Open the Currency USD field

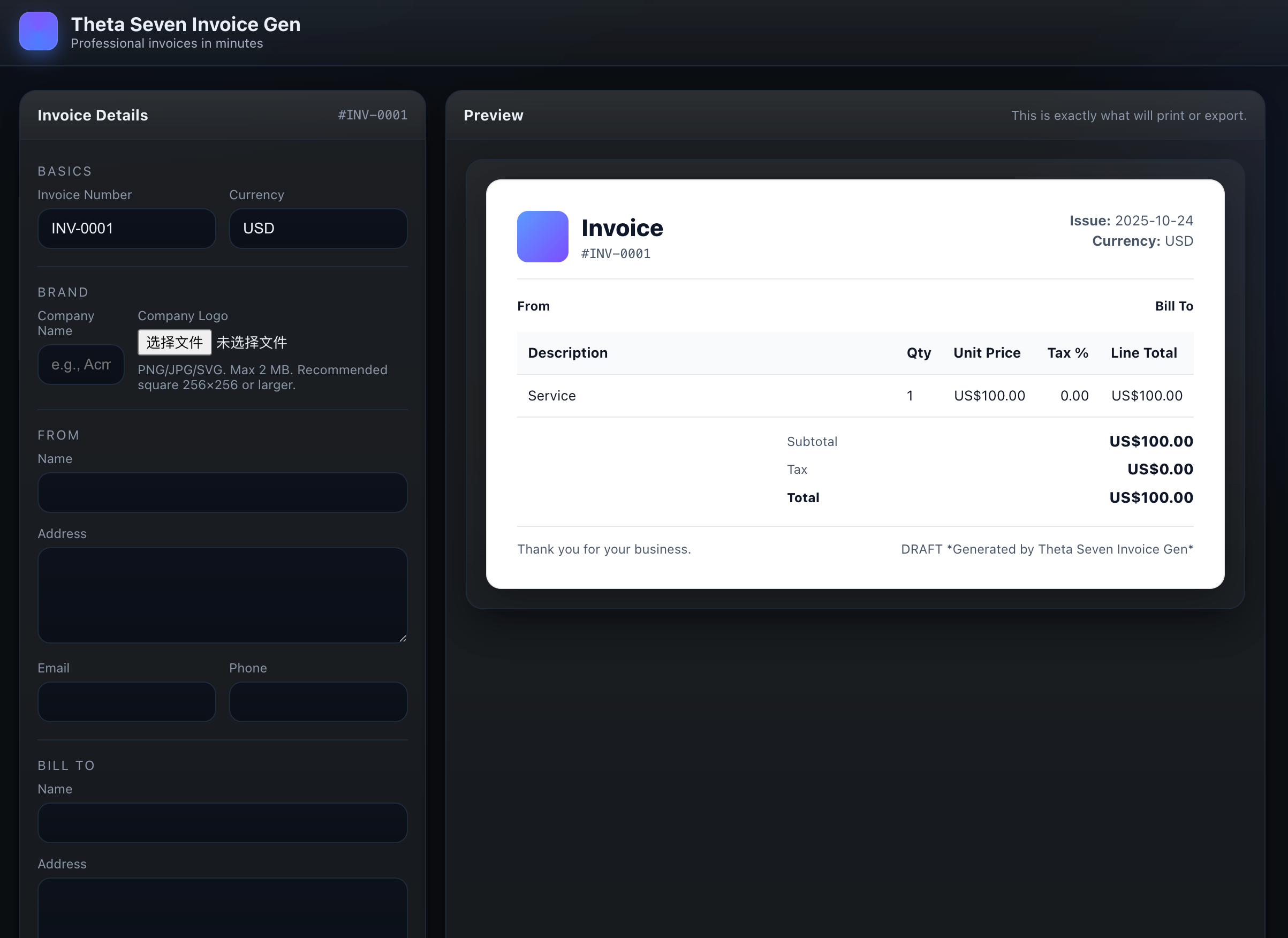317,228
